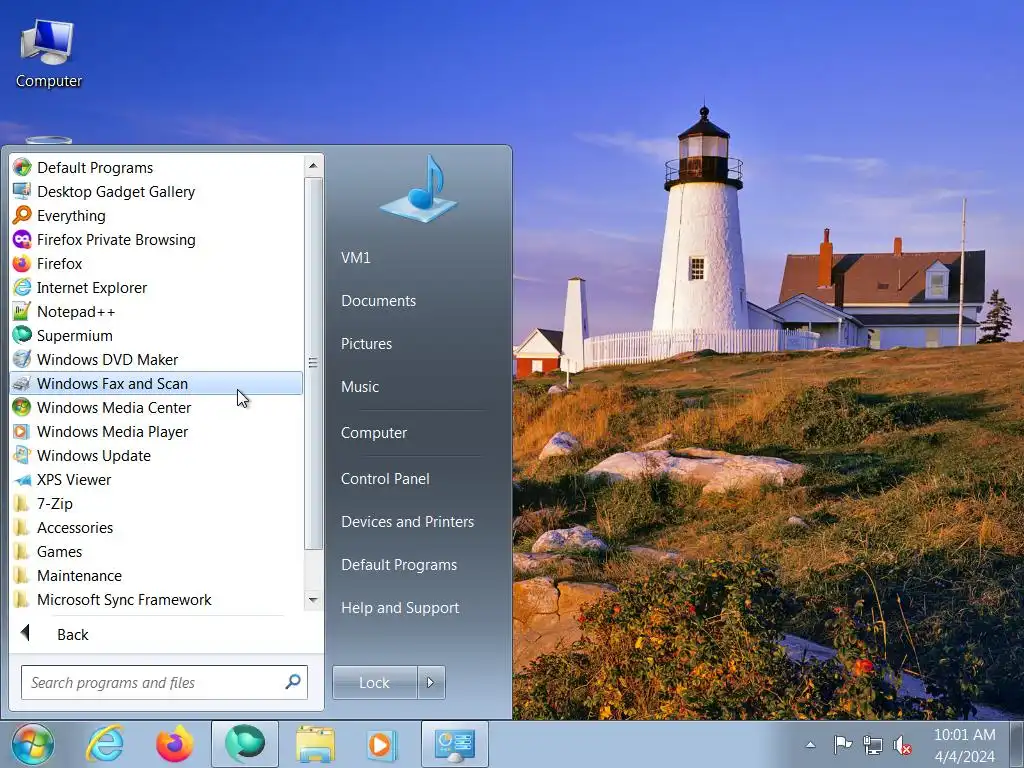Click programs list scroll down arrow
The height and width of the screenshot is (768, 1024).
click(x=313, y=600)
